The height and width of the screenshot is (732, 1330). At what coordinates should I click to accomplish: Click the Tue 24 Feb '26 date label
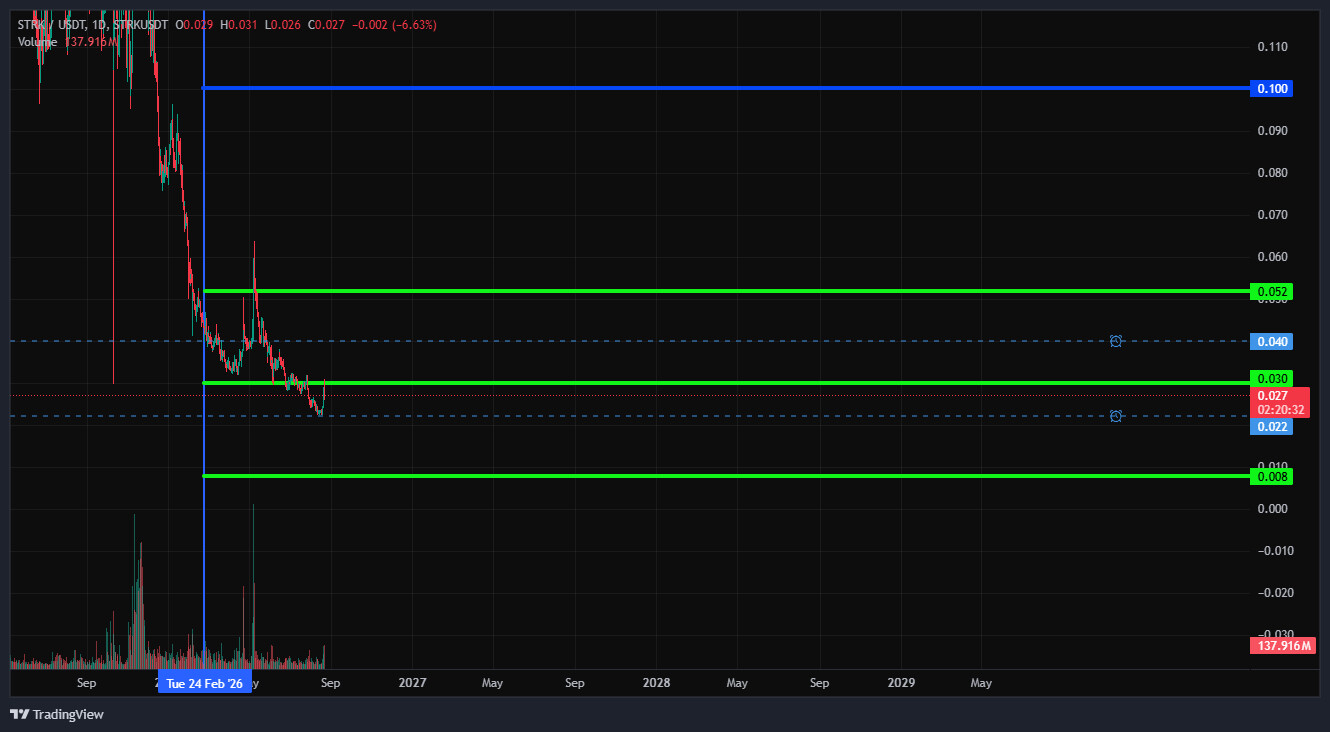point(205,684)
